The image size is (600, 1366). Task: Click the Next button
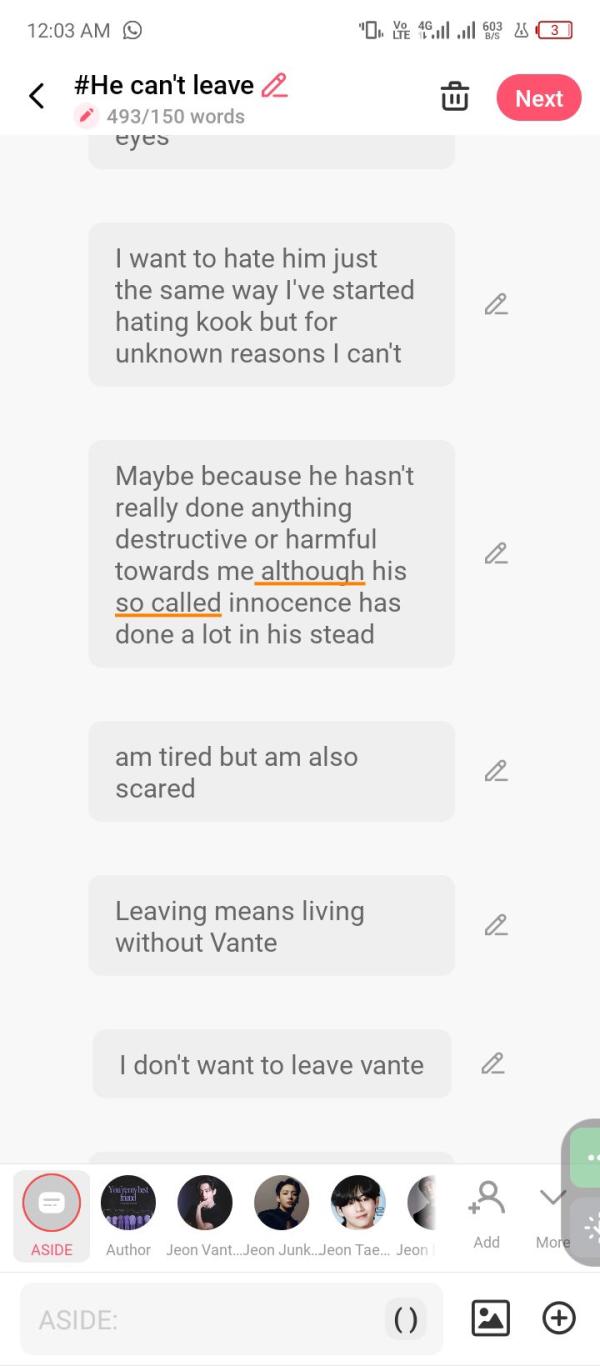[539, 98]
